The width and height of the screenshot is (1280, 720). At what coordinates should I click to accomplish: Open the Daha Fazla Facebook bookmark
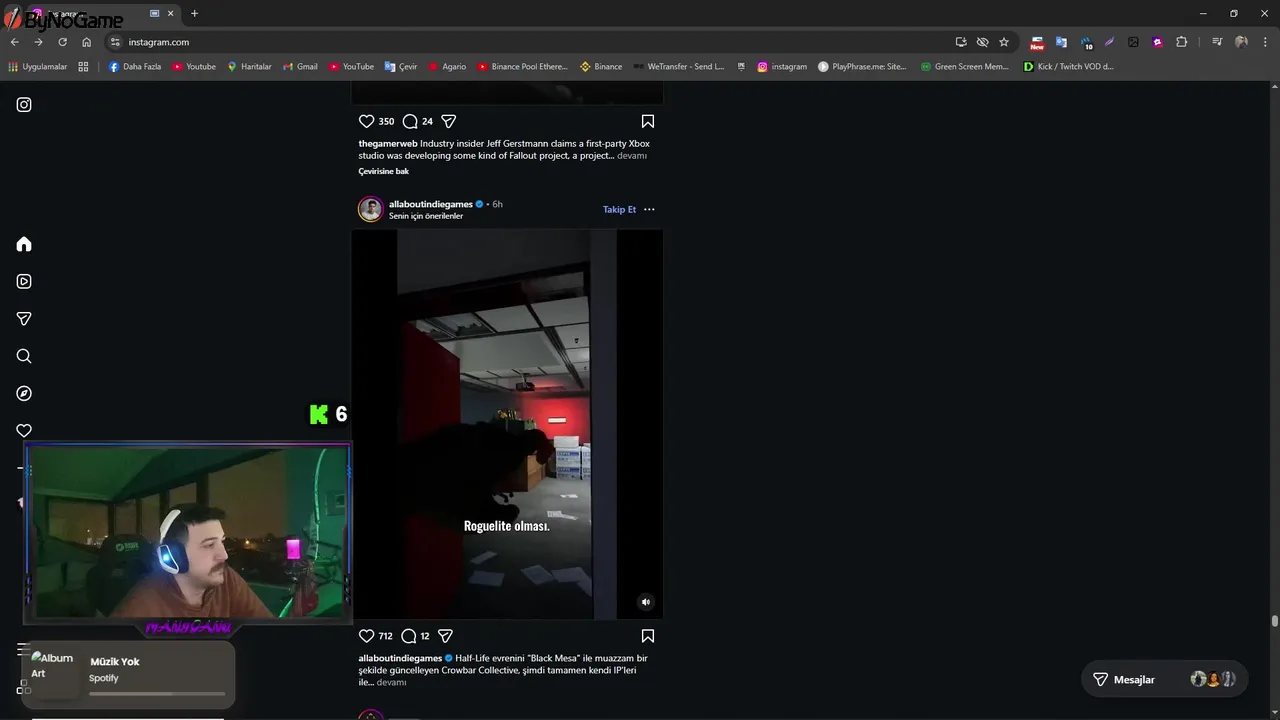[134, 67]
